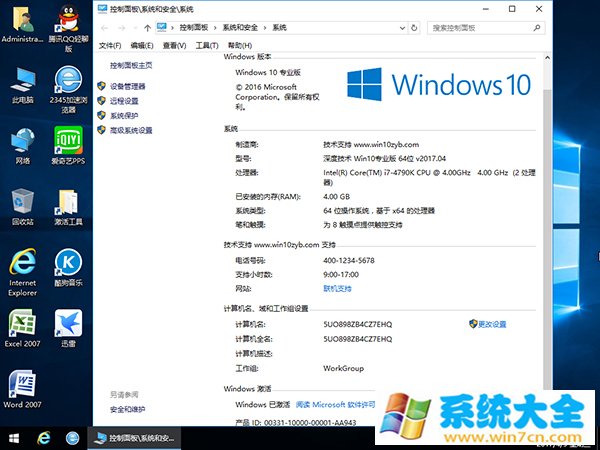Open 设备管理器 (Device Manager) link

(127, 86)
